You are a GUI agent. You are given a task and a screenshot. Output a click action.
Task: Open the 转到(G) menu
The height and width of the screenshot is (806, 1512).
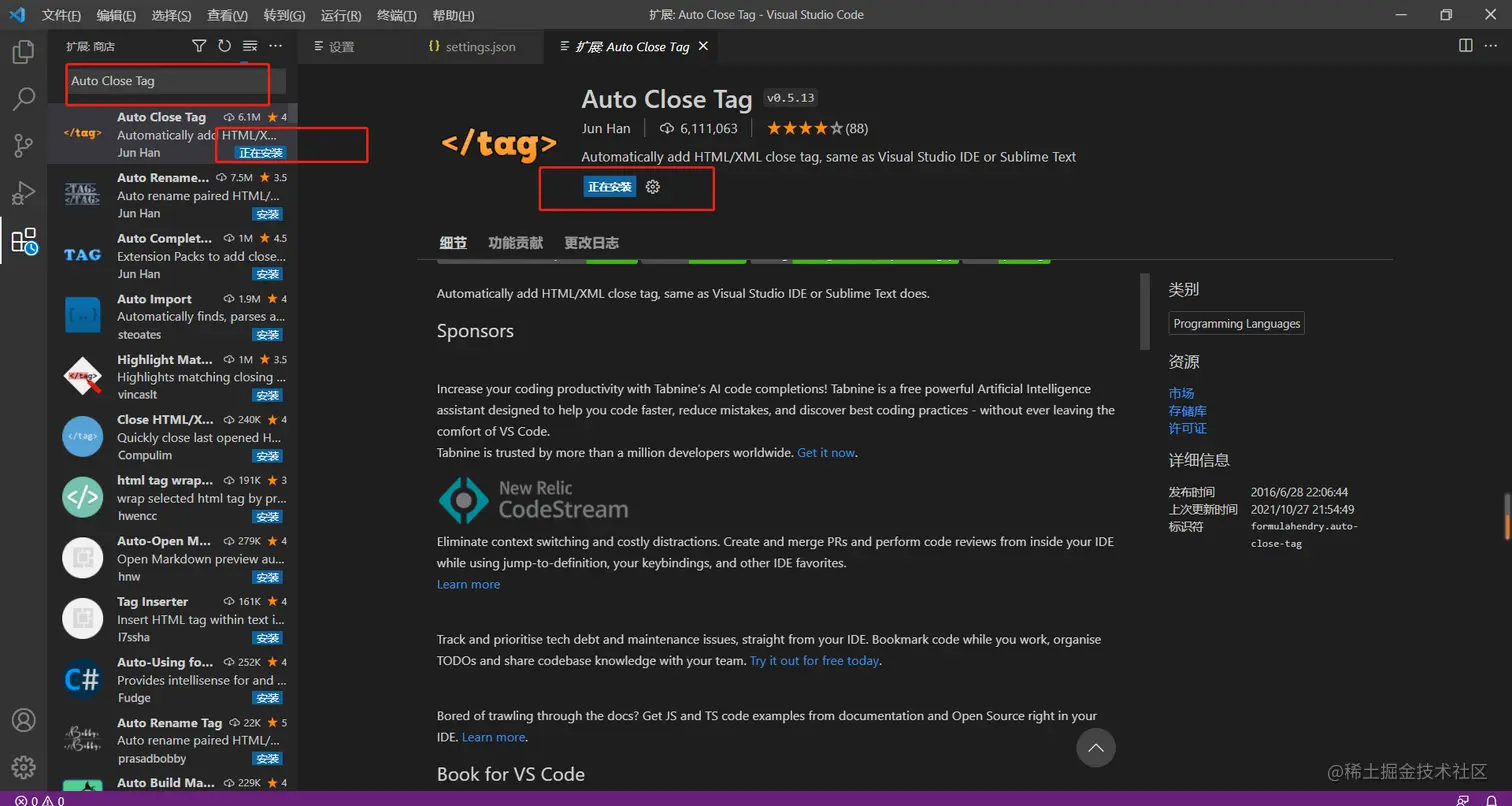tap(285, 15)
